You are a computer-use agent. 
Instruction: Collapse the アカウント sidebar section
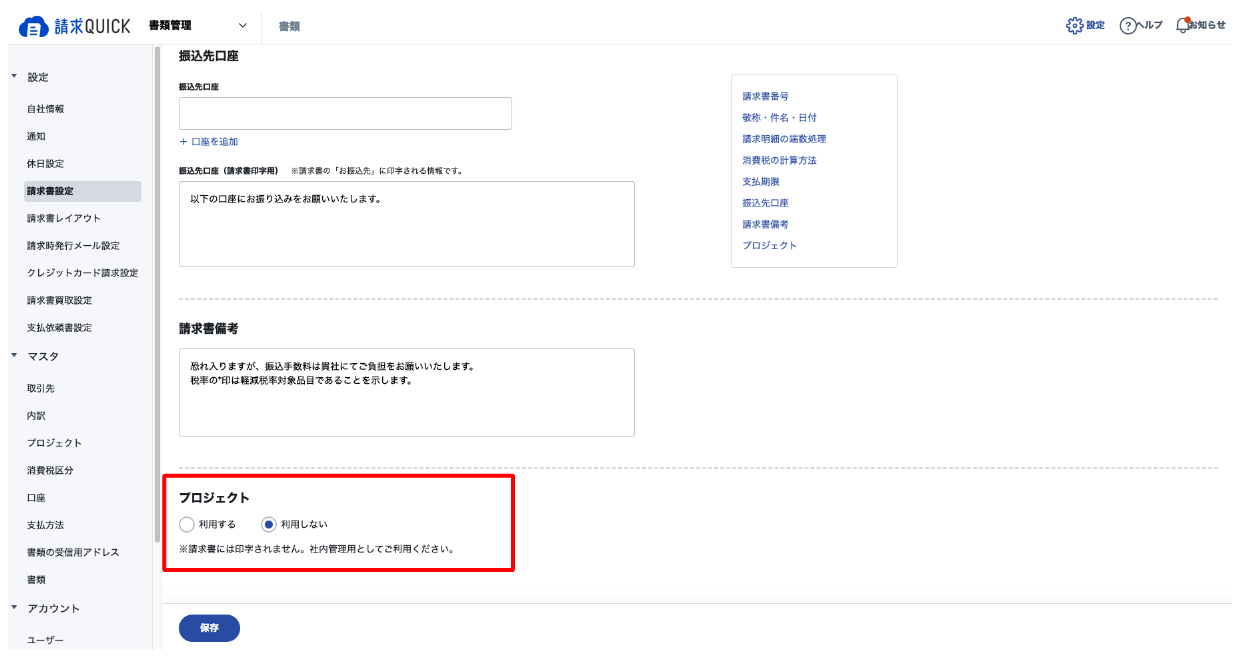[x=14, y=608]
